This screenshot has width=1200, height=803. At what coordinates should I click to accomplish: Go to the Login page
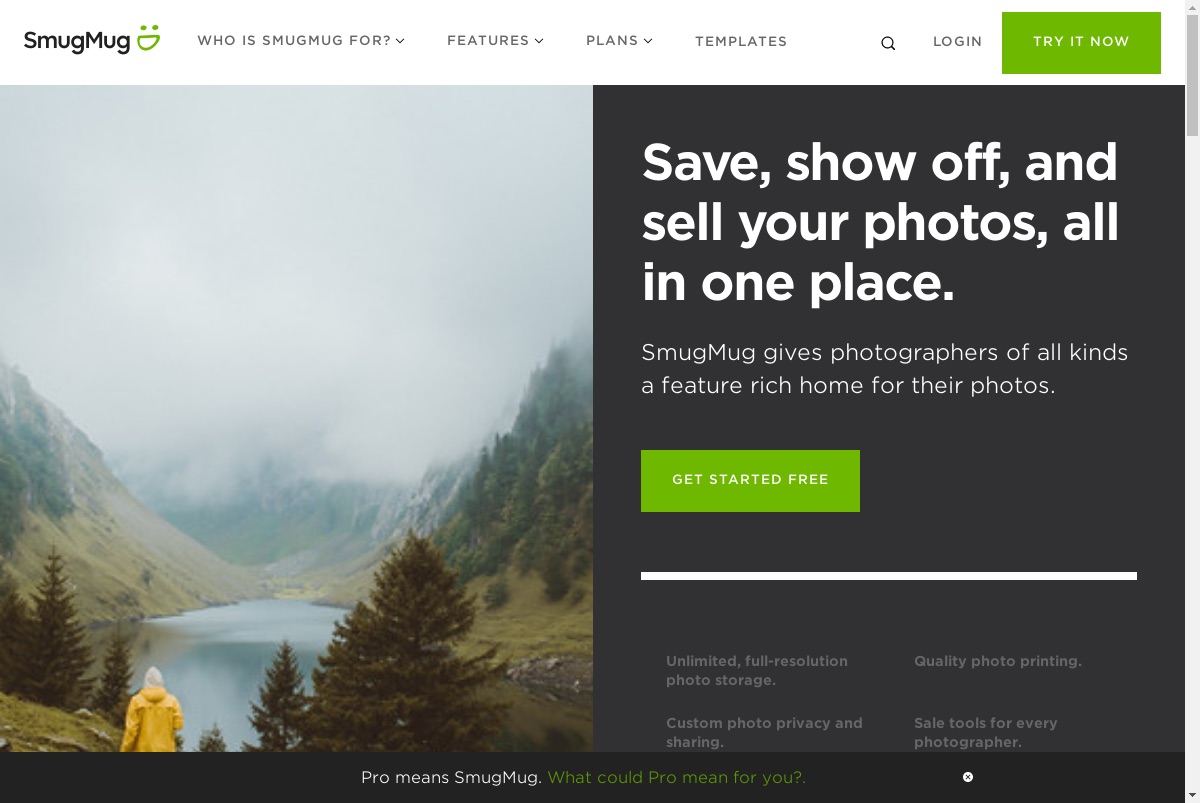coord(958,42)
